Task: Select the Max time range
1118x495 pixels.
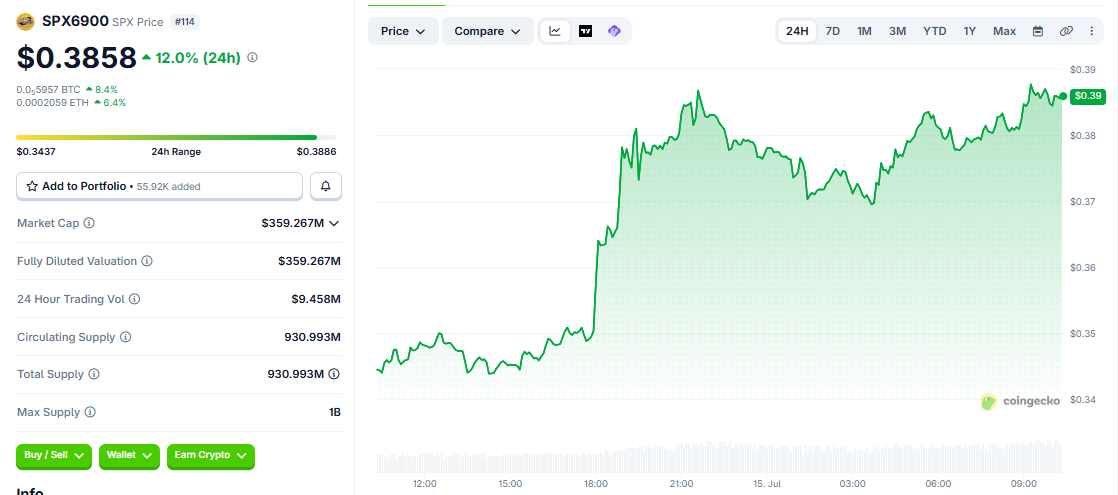Action: [x=1005, y=31]
